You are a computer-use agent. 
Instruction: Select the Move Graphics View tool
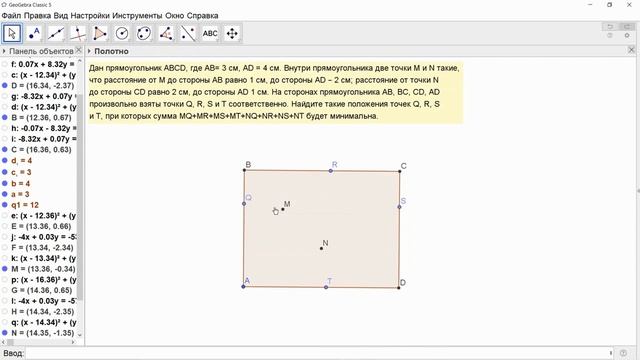232,33
